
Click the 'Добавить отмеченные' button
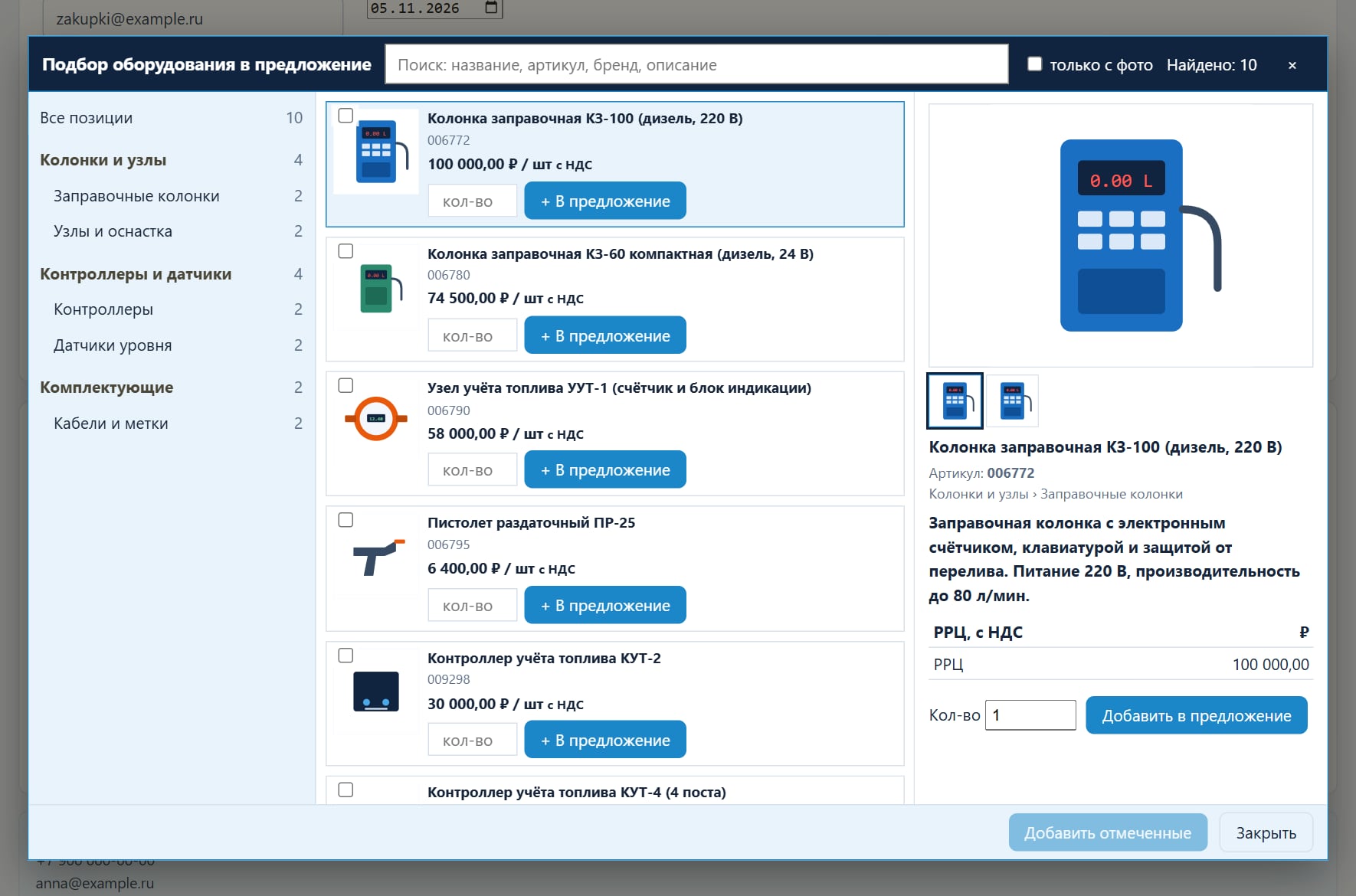[x=1108, y=832]
